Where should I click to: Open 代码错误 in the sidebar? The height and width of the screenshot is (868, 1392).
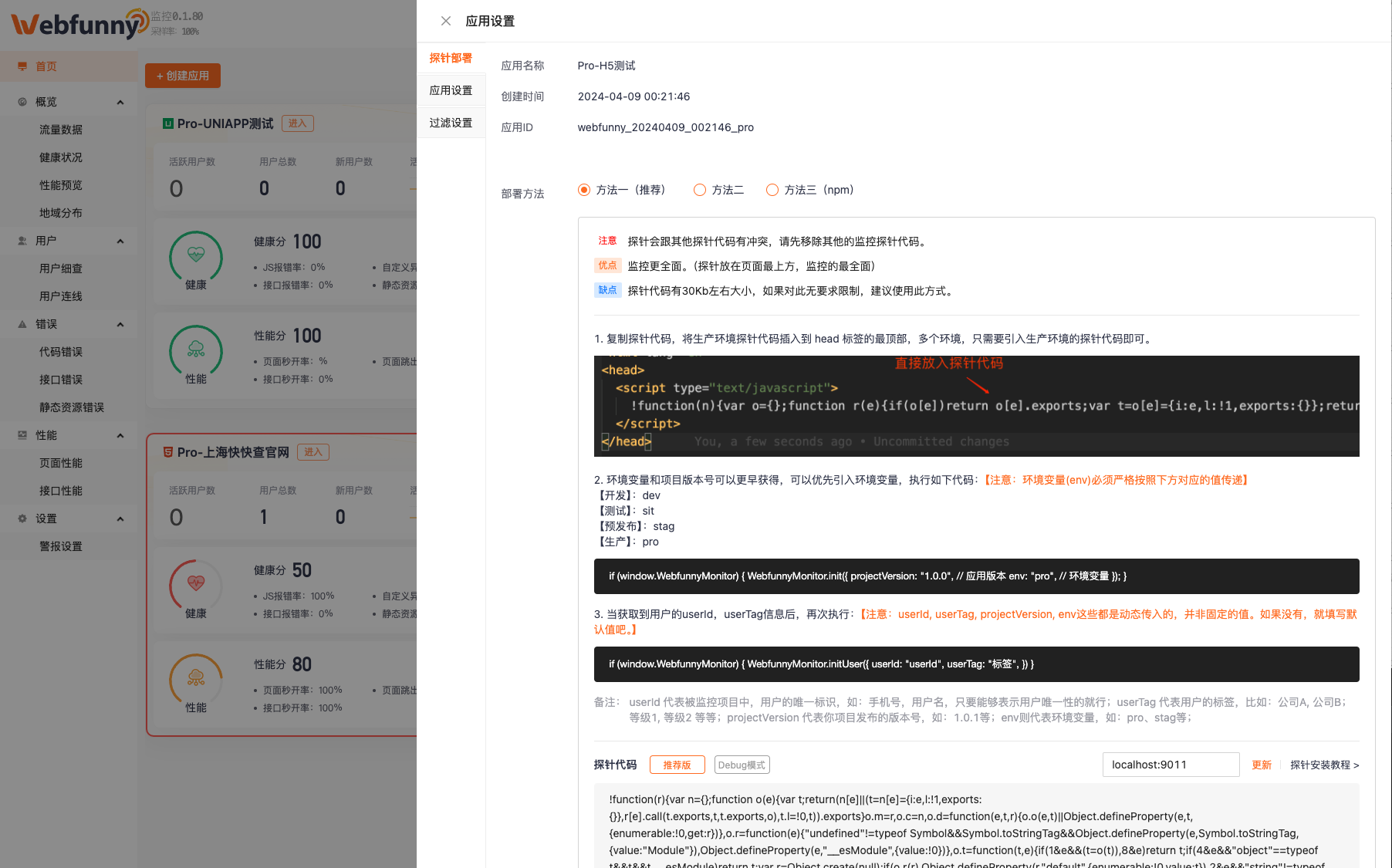(x=61, y=352)
